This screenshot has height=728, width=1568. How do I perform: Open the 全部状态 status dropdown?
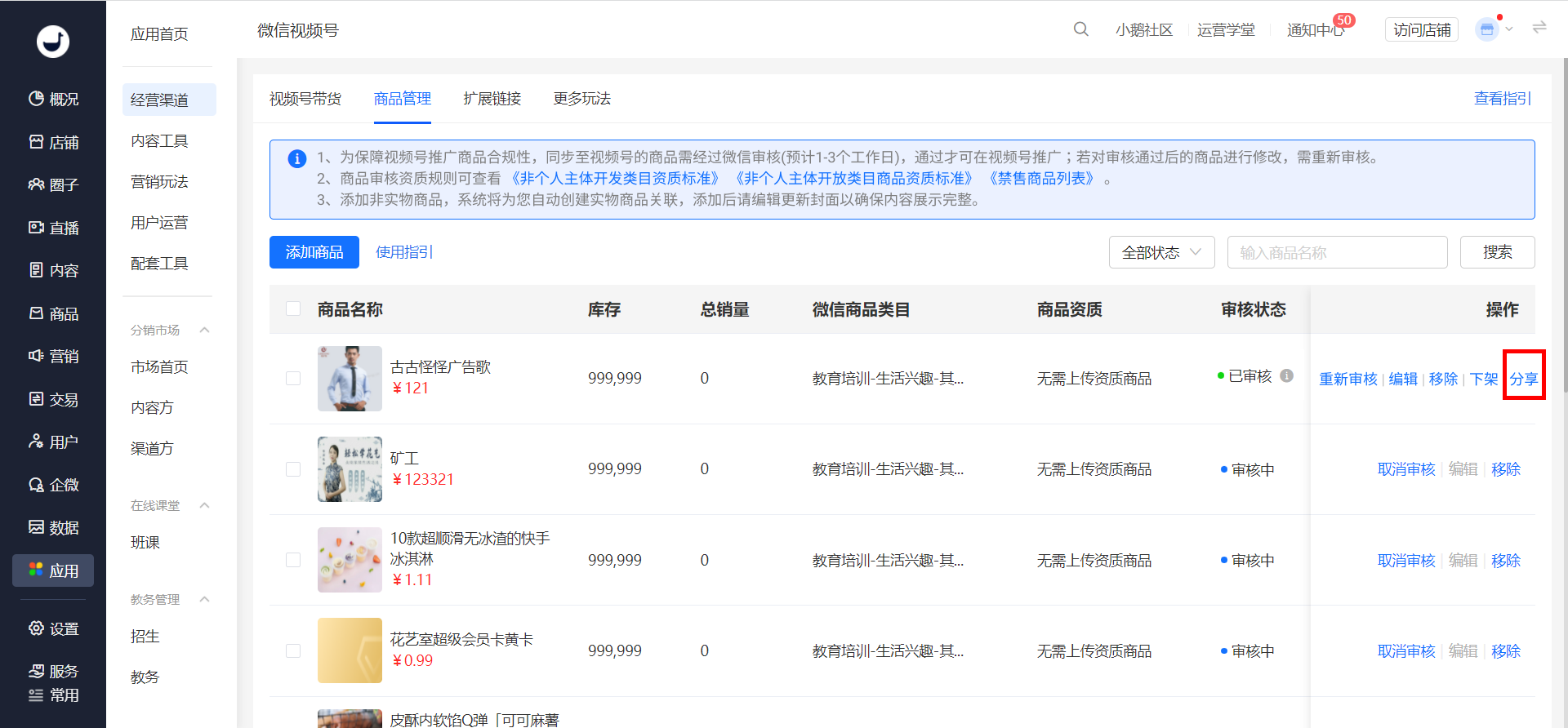click(x=1161, y=252)
